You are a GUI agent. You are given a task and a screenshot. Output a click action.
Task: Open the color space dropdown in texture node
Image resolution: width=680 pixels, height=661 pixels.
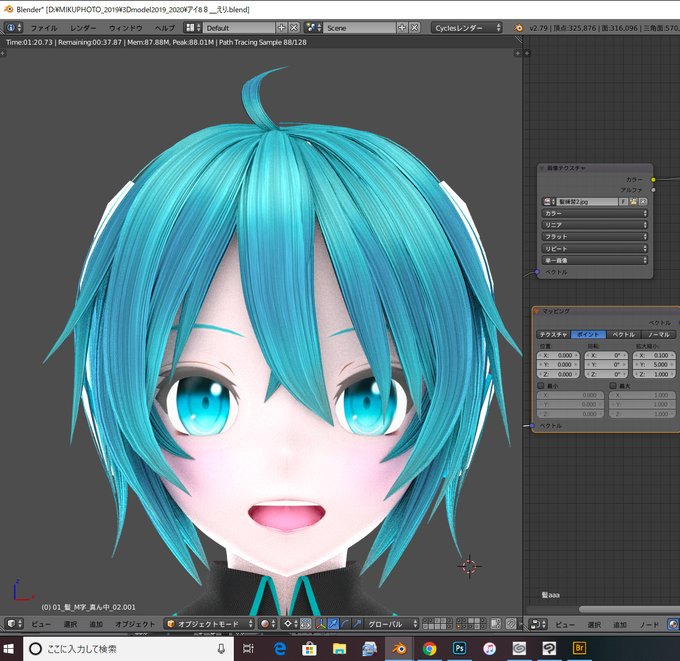595,213
